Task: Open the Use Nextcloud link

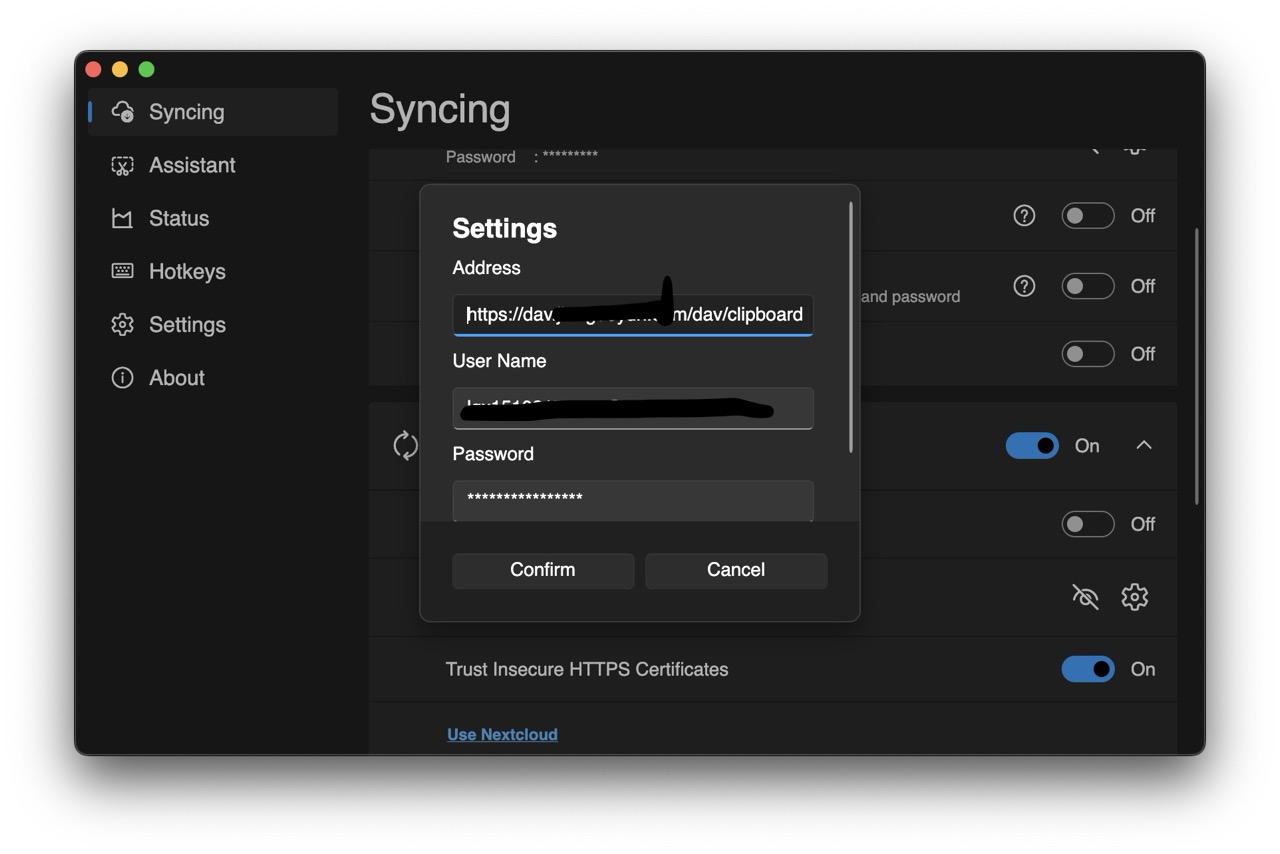Action: coord(502,734)
